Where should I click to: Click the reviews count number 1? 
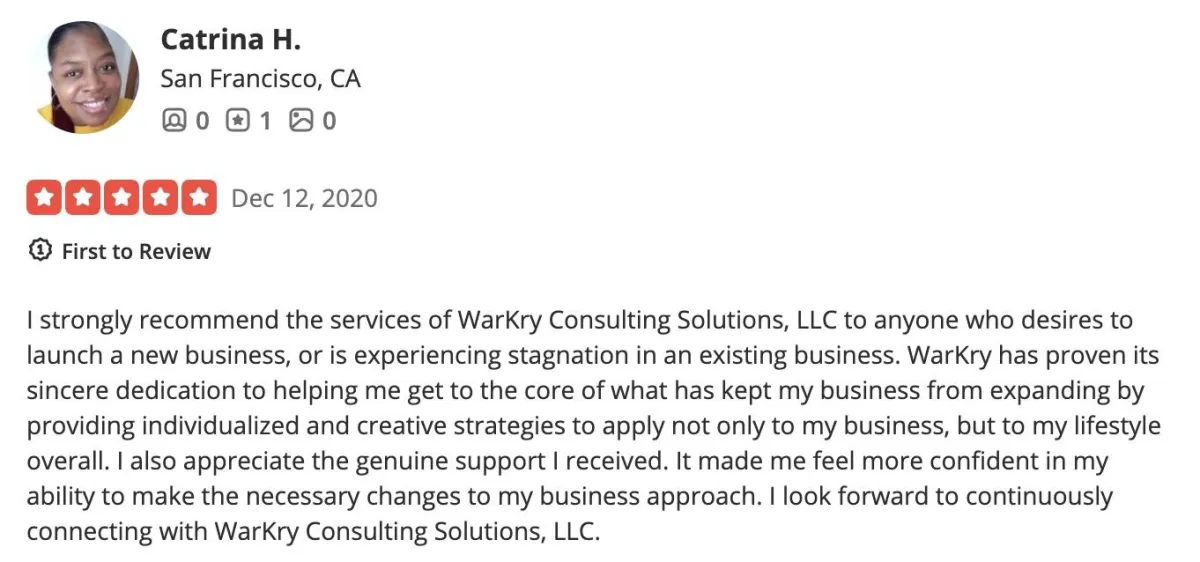(265, 122)
